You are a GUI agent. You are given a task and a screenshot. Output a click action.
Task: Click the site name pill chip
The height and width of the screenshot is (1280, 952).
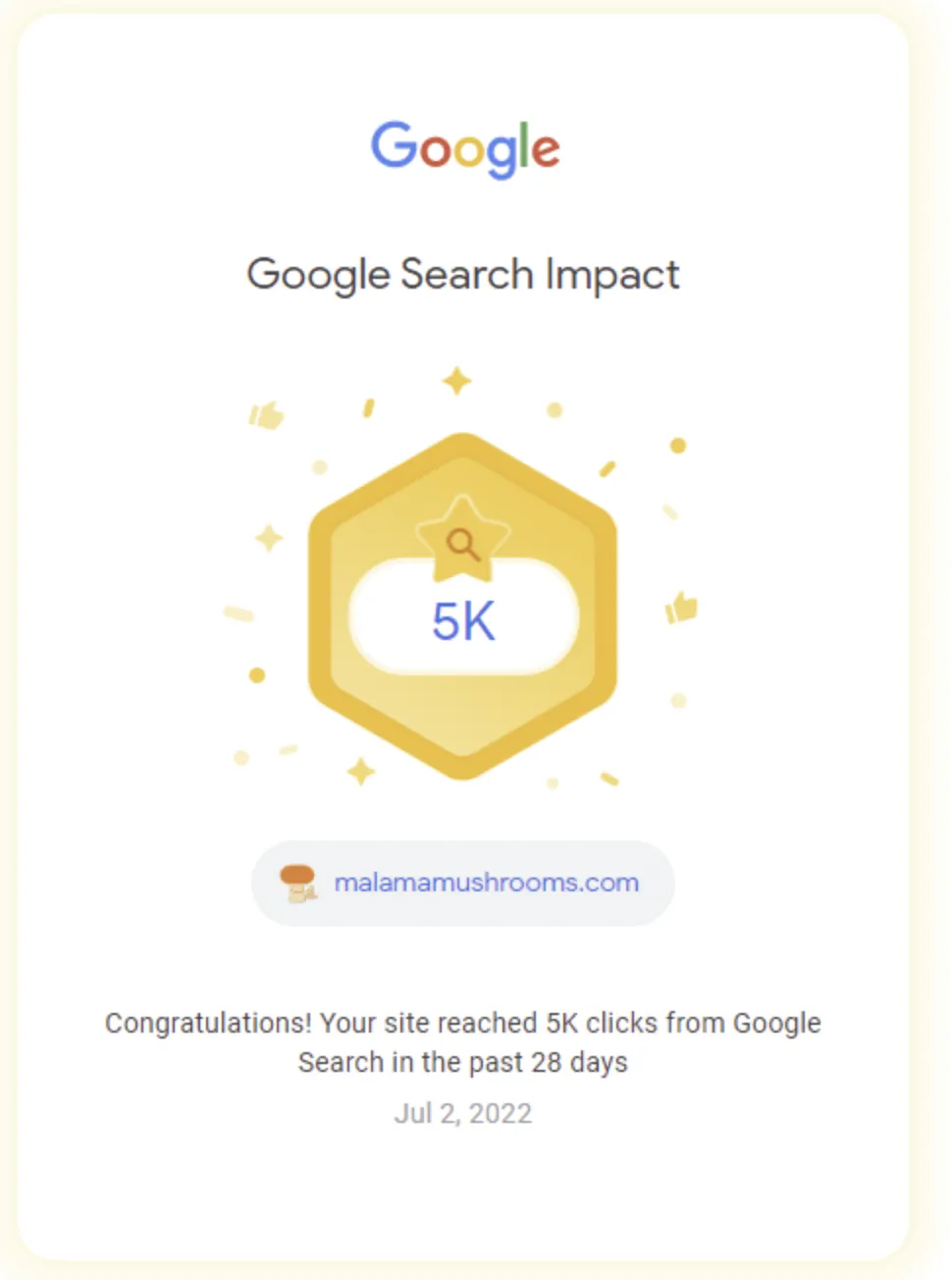[463, 882]
